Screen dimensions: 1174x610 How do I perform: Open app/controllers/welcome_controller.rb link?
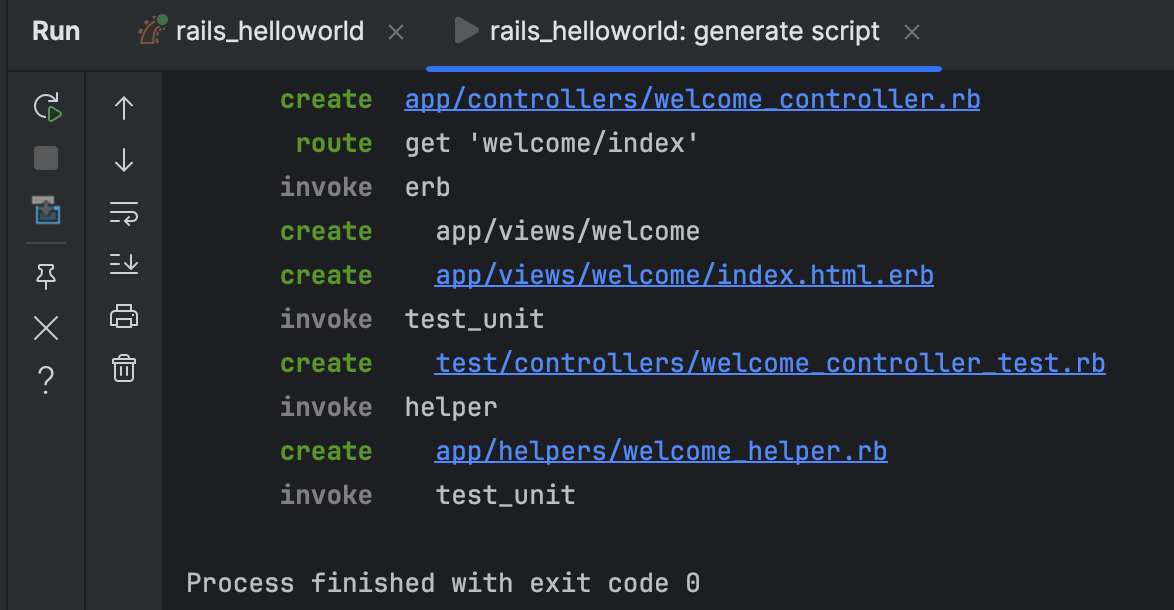coord(692,98)
